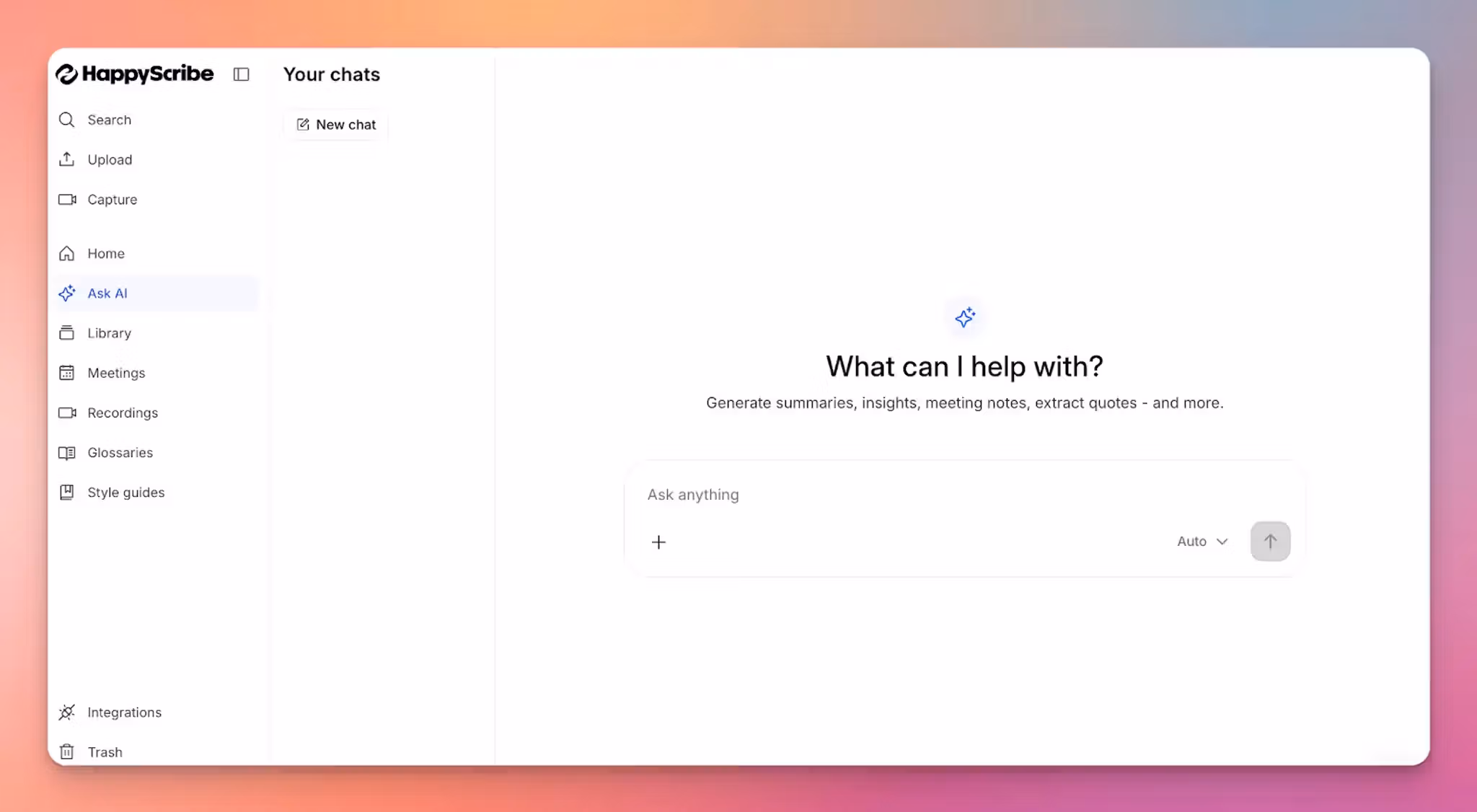Image resolution: width=1477 pixels, height=812 pixels.
Task: Click the Ask anything input field
Action: pyautogui.click(x=865, y=495)
